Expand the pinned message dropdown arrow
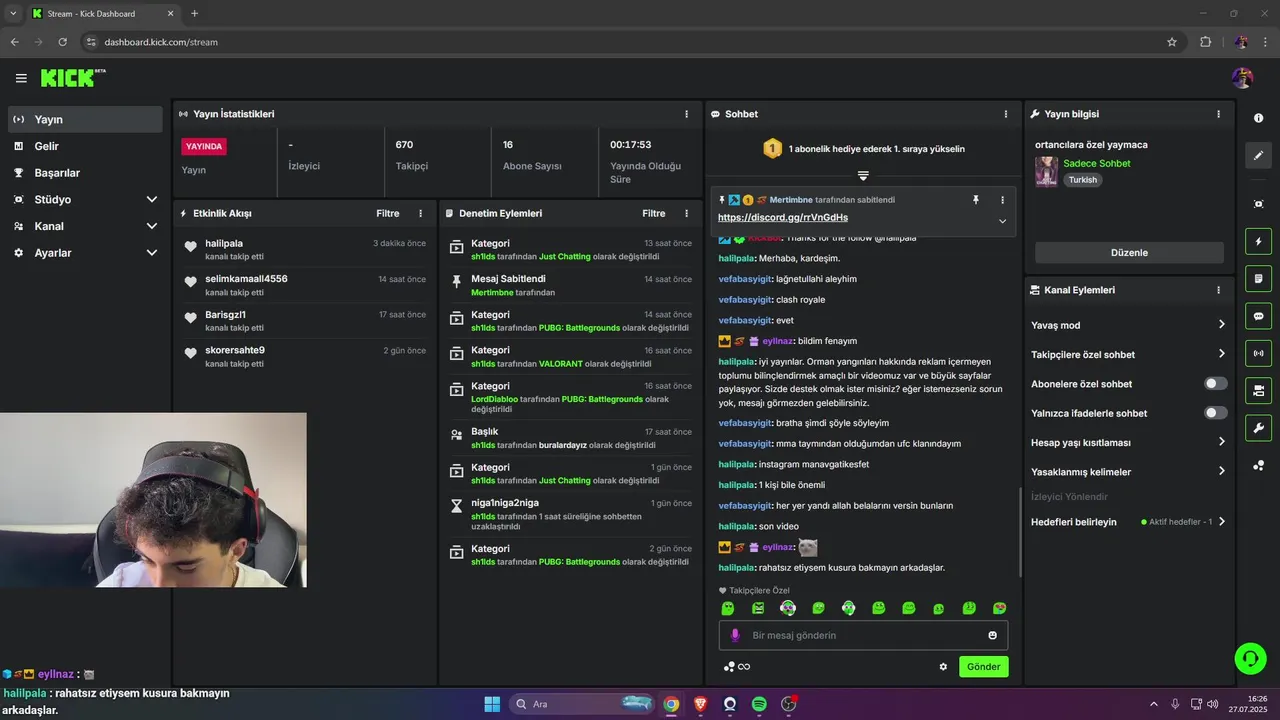Screen dimensions: 1280x720 click(x=1002, y=221)
